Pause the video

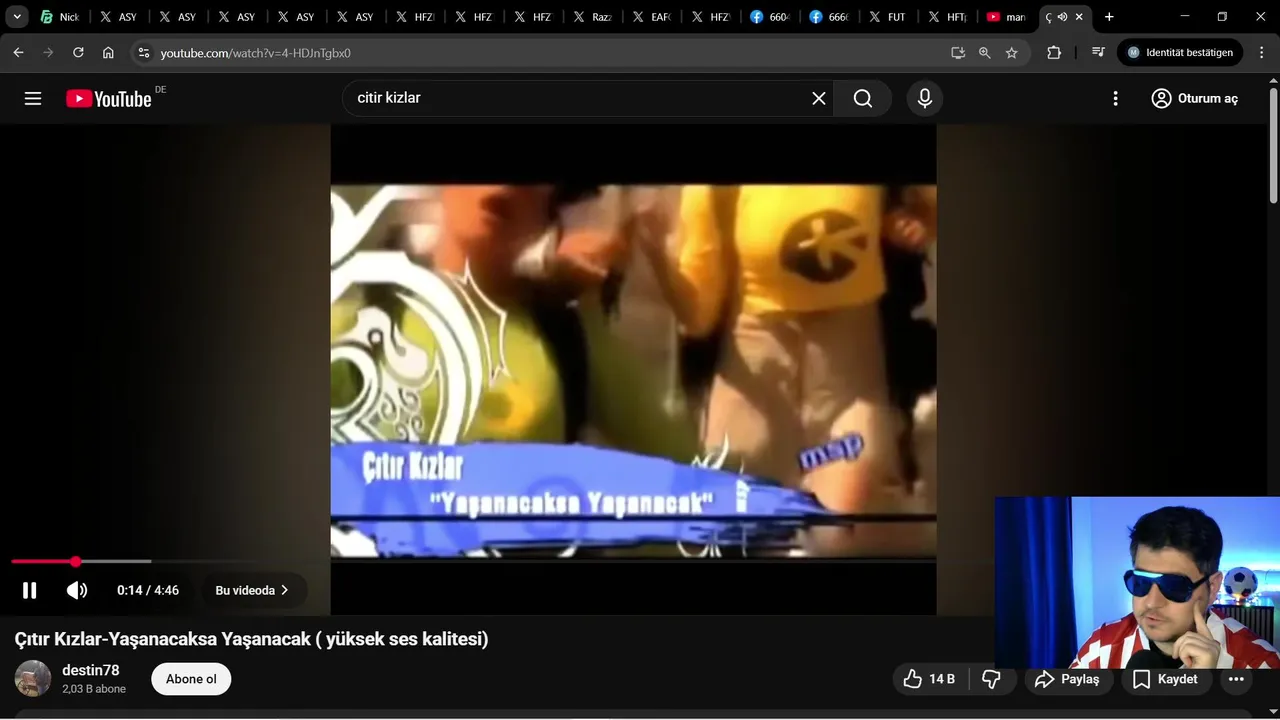[30, 590]
